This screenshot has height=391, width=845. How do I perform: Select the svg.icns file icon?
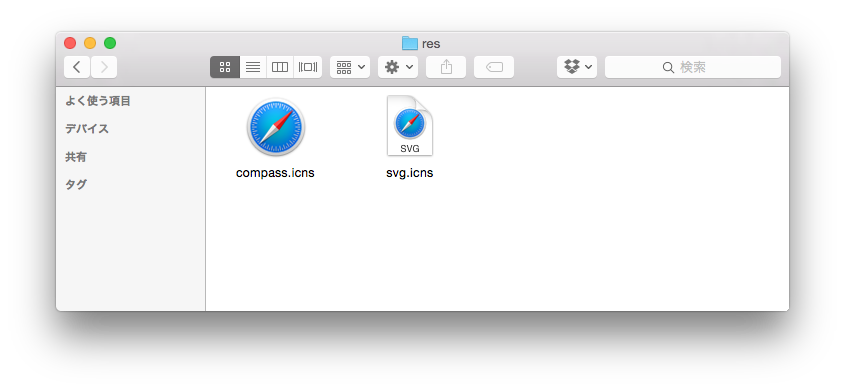pyautogui.click(x=410, y=125)
